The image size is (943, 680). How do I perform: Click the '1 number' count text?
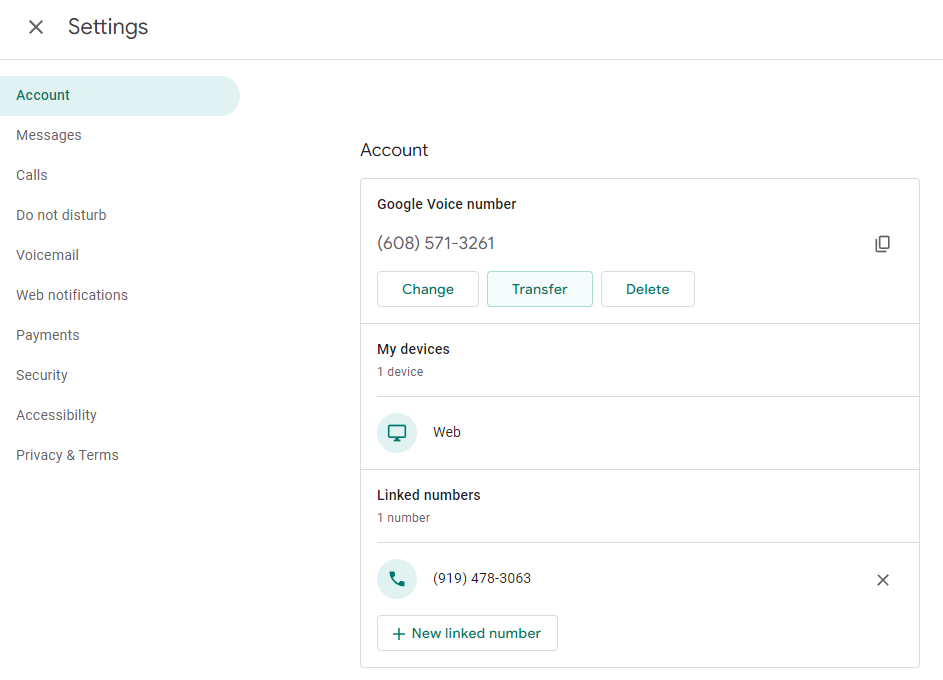[404, 518]
